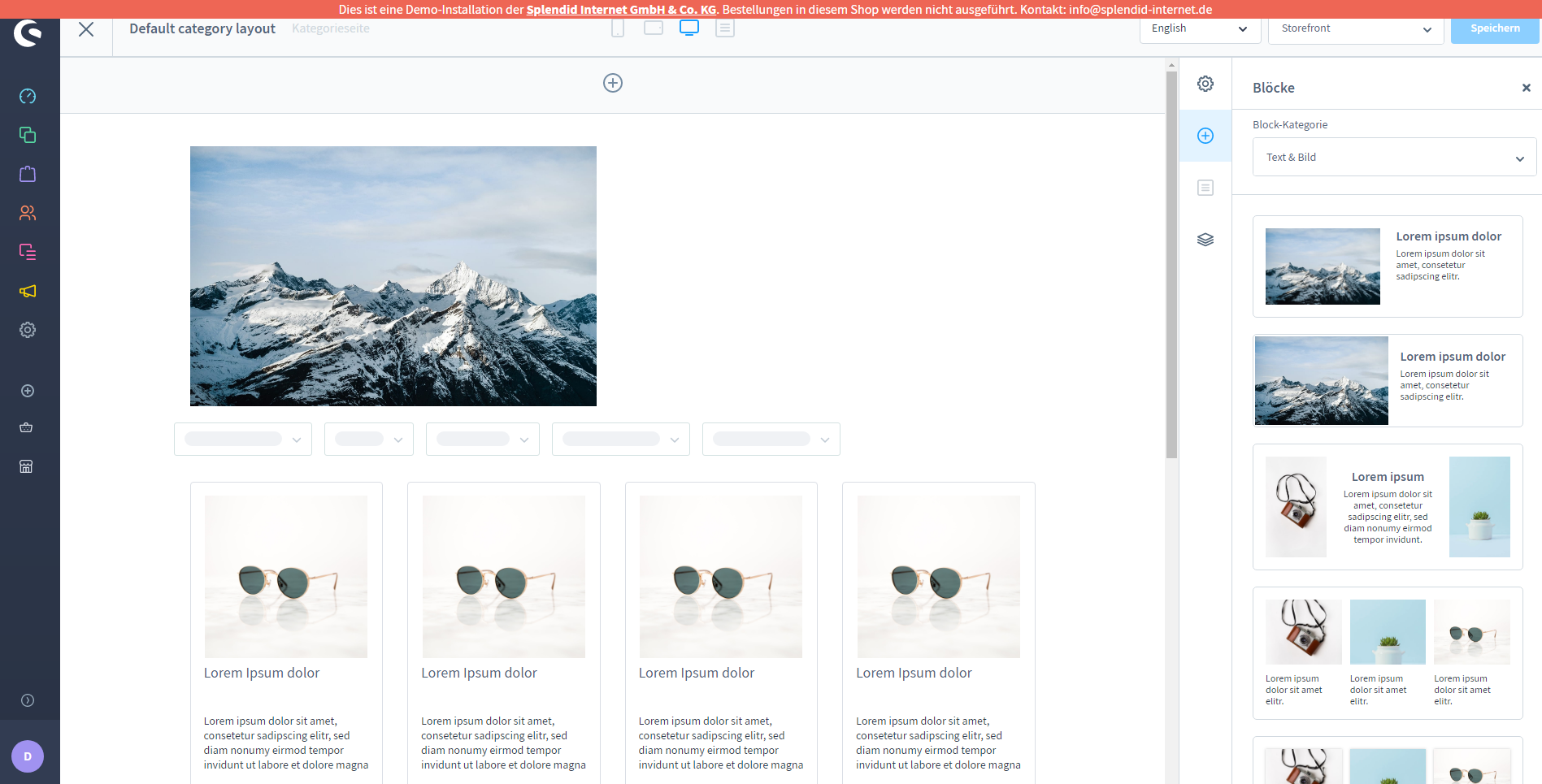Switch to desktop preview

click(x=689, y=28)
